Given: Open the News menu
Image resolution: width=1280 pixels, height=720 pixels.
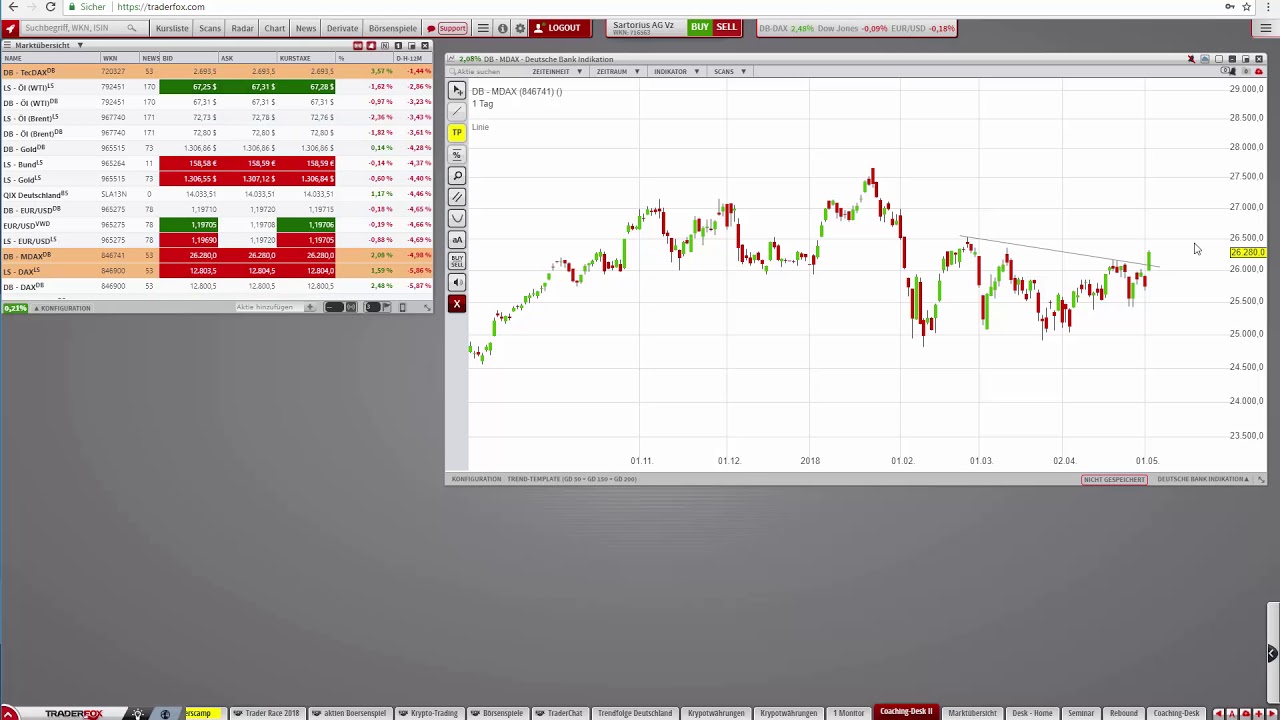Looking at the screenshot, I should 306,28.
